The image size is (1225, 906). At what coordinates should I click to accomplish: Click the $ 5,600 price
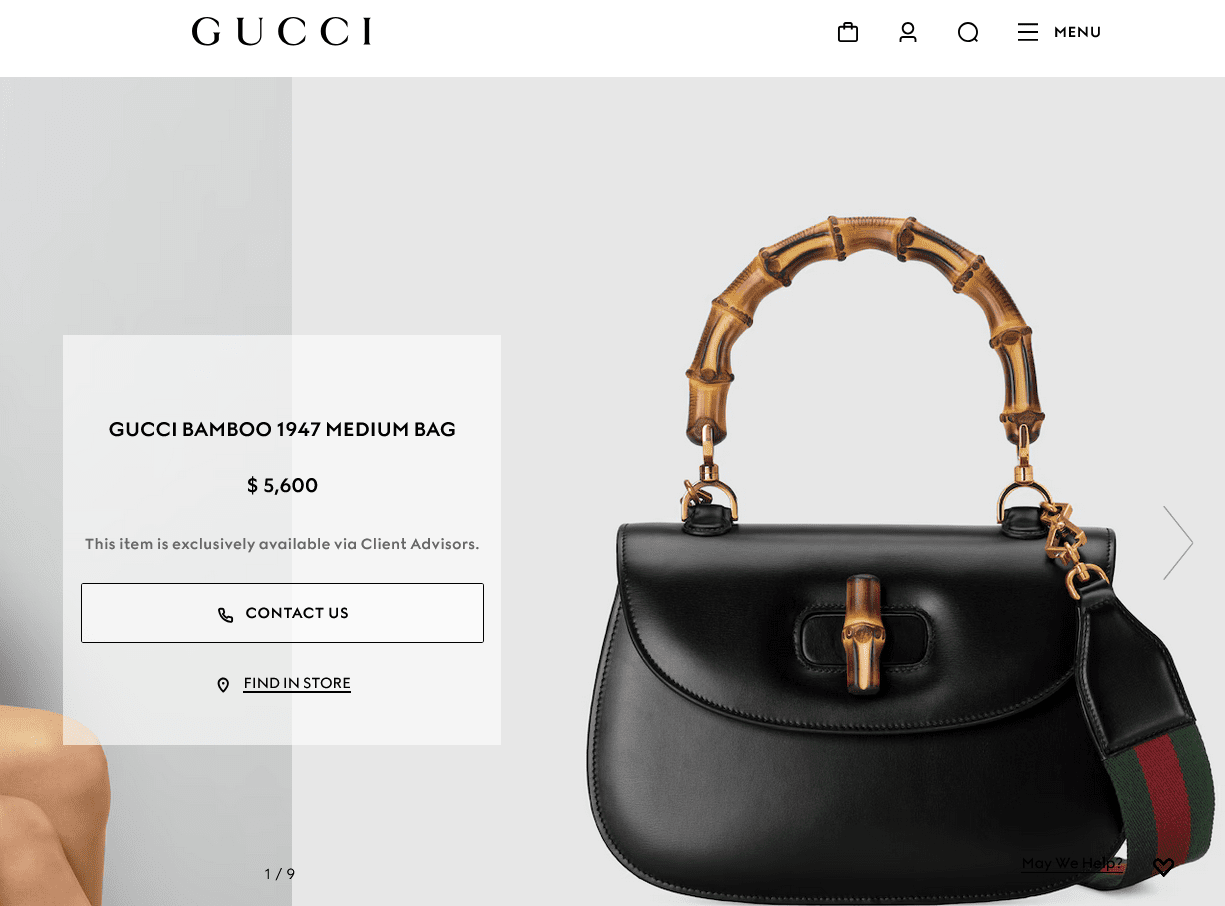[x=282, y=486]
